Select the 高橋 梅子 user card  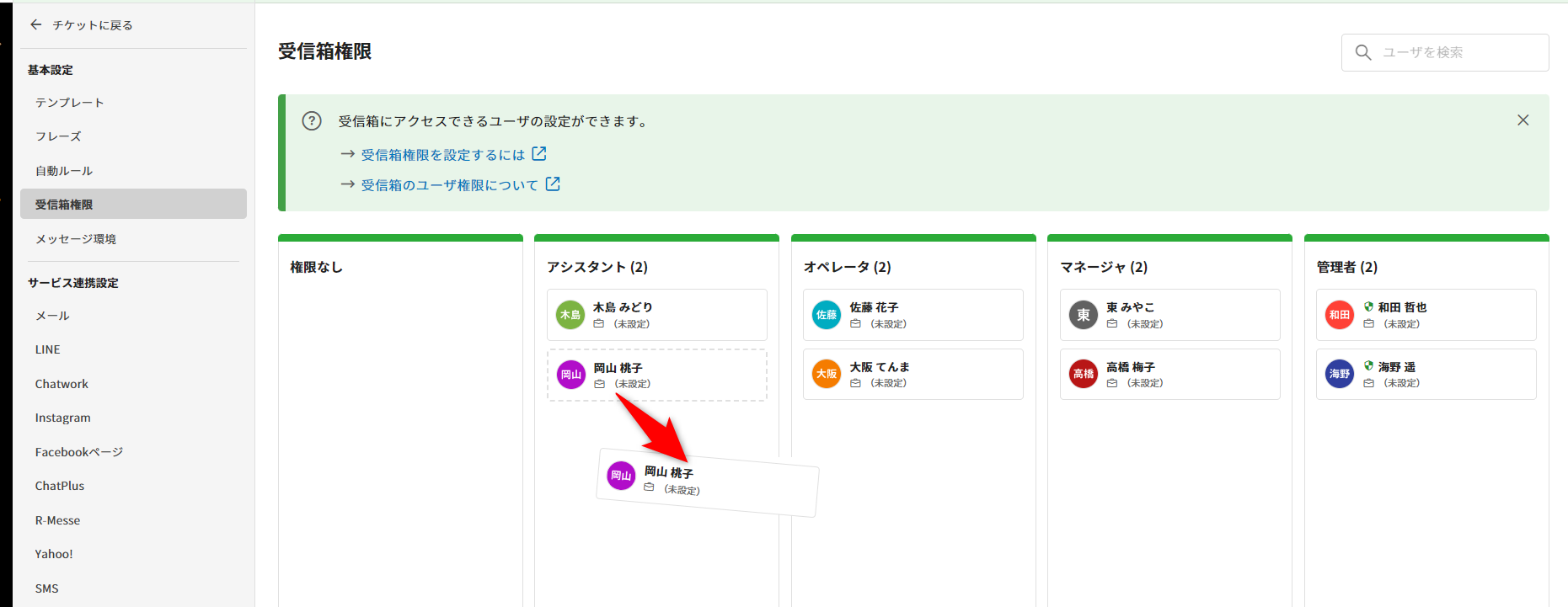1169,374
